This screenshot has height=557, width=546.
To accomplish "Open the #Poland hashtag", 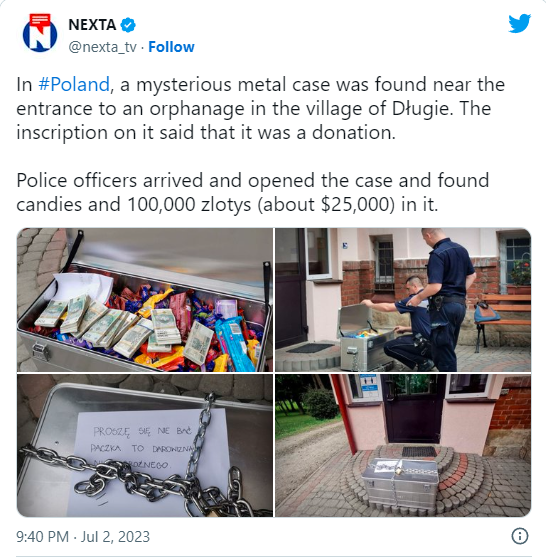I will click(x=74, y=85).
